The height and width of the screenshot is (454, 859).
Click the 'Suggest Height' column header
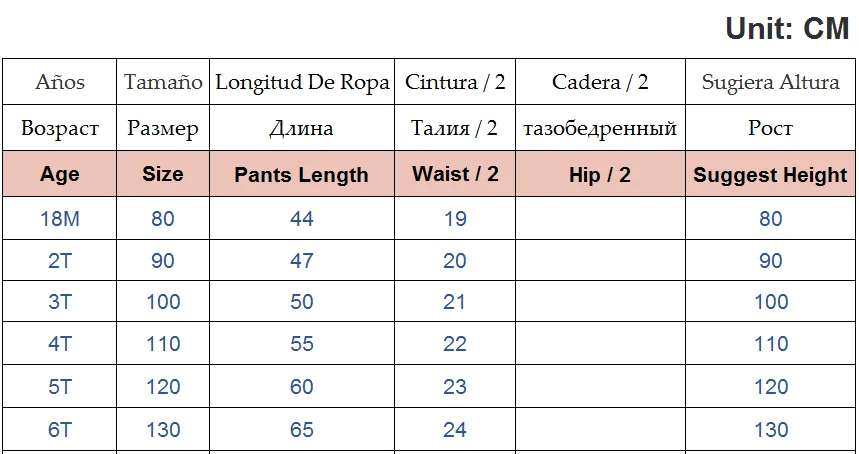pyautogui.click(x=770, y=175)
